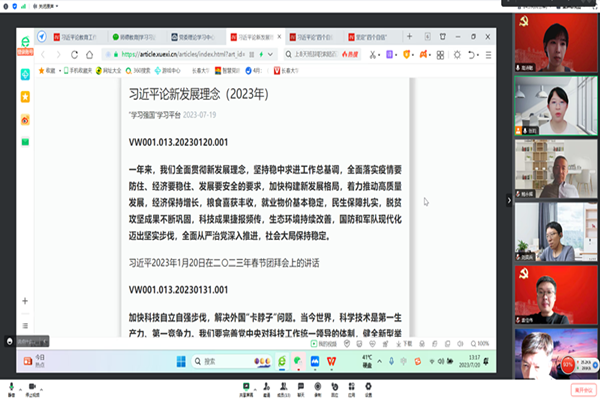
Task: Click the browser refresh icon
Action: tap(82, 54)
